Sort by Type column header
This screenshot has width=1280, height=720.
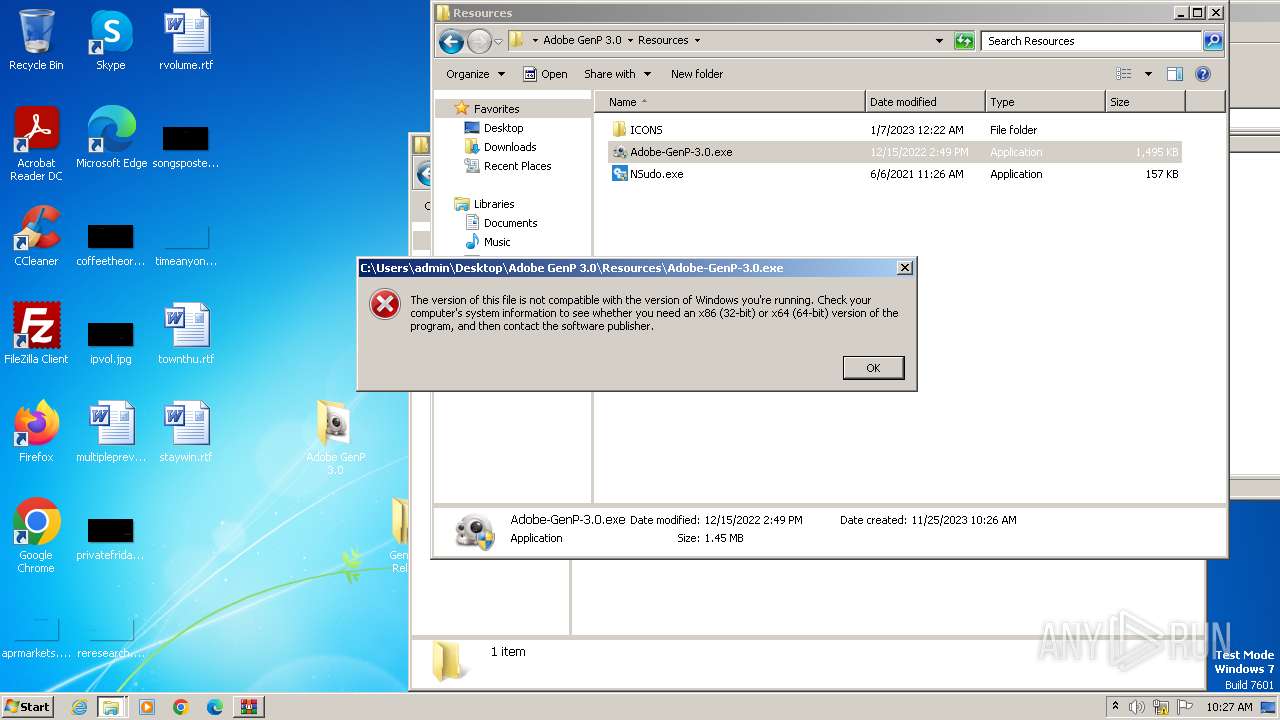(x=1045, y=102)
